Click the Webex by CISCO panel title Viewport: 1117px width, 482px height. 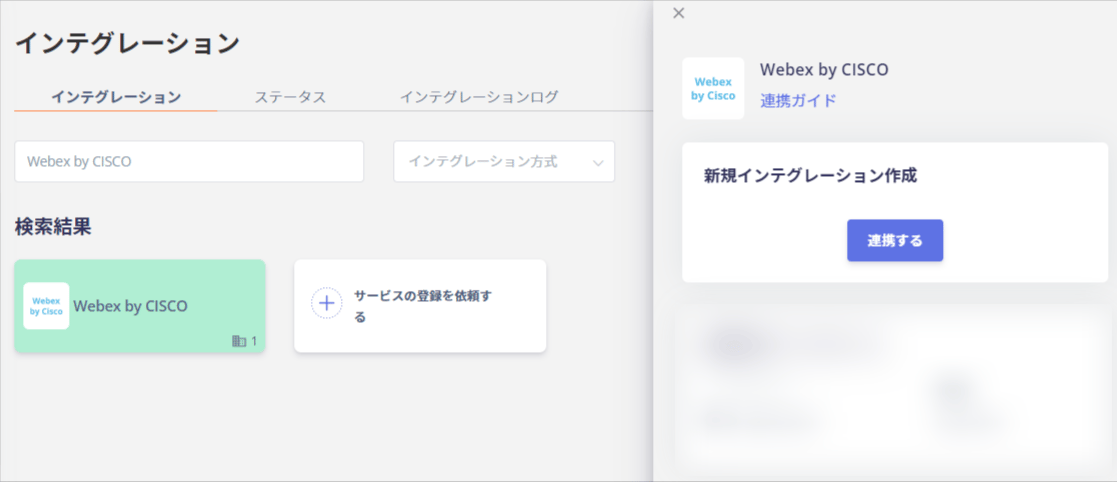824,70
